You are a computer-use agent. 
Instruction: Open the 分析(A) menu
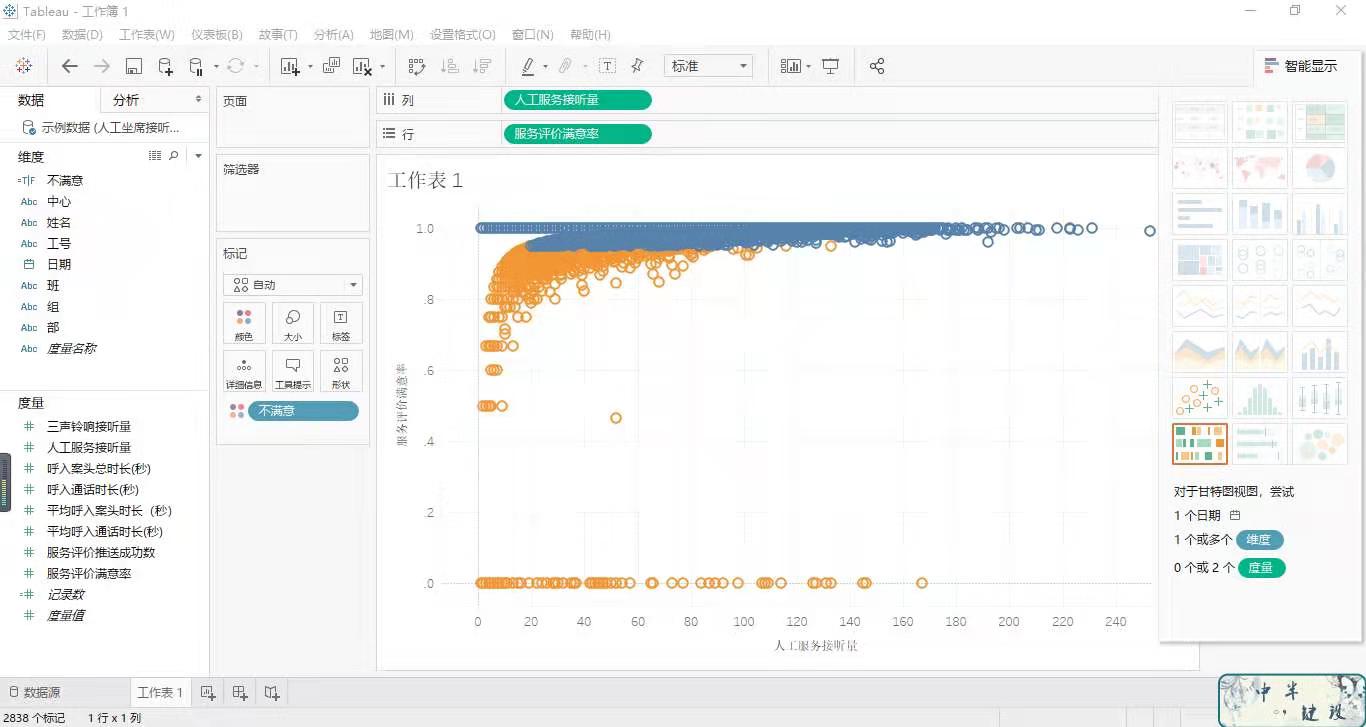click(x=333, y=34)
